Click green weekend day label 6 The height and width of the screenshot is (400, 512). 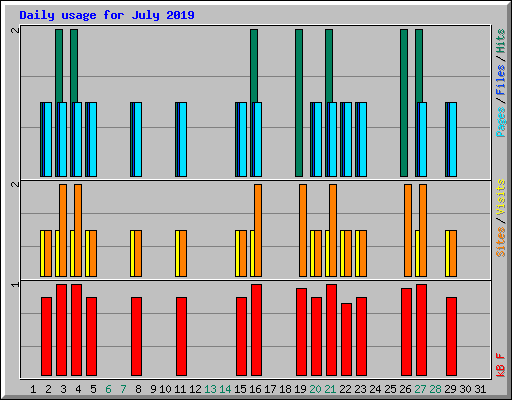tap(108, 389)
